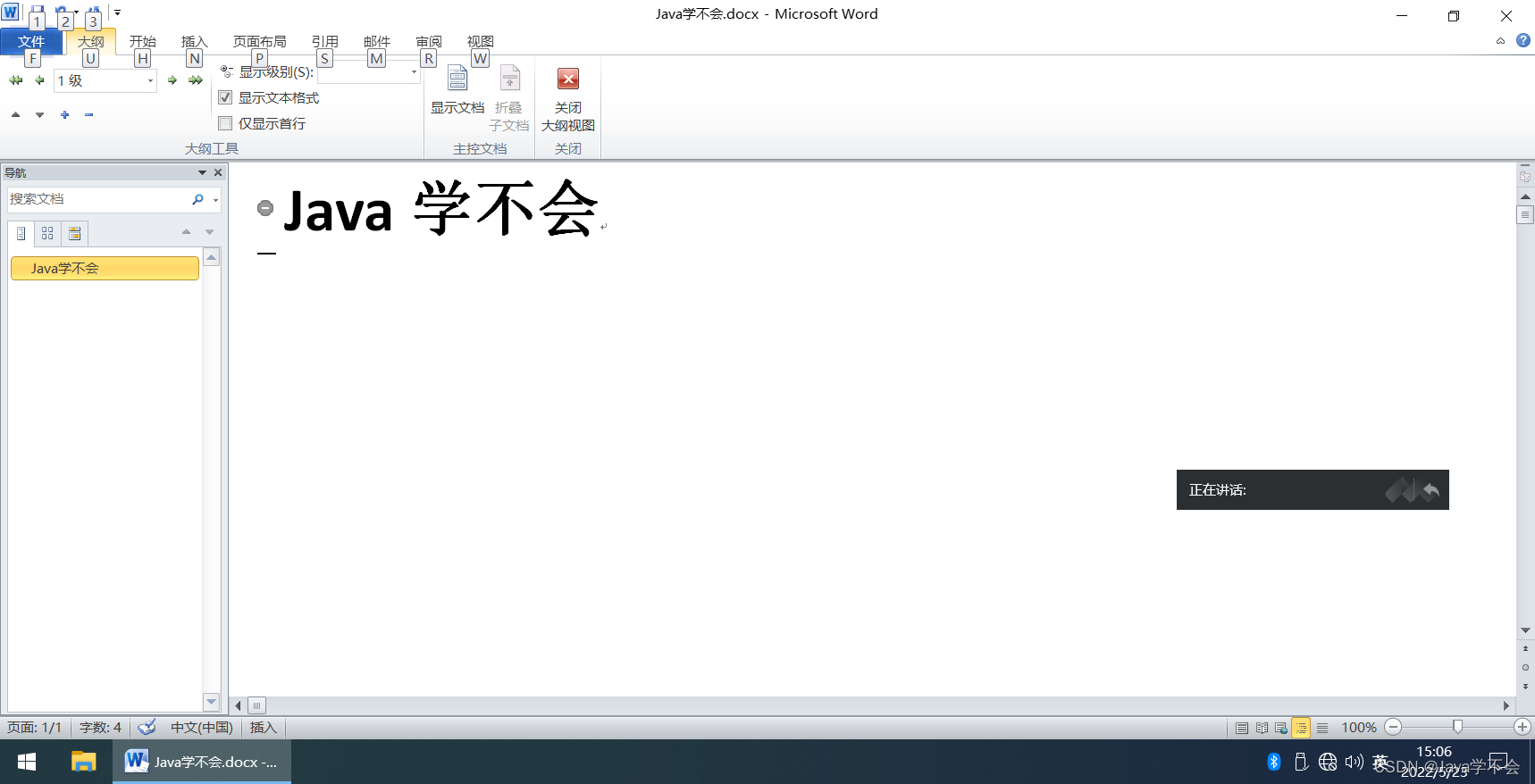Click 字数: 4 word count in status bar
The width and height of the screenshot is (1535, 784).
point(100,728)
